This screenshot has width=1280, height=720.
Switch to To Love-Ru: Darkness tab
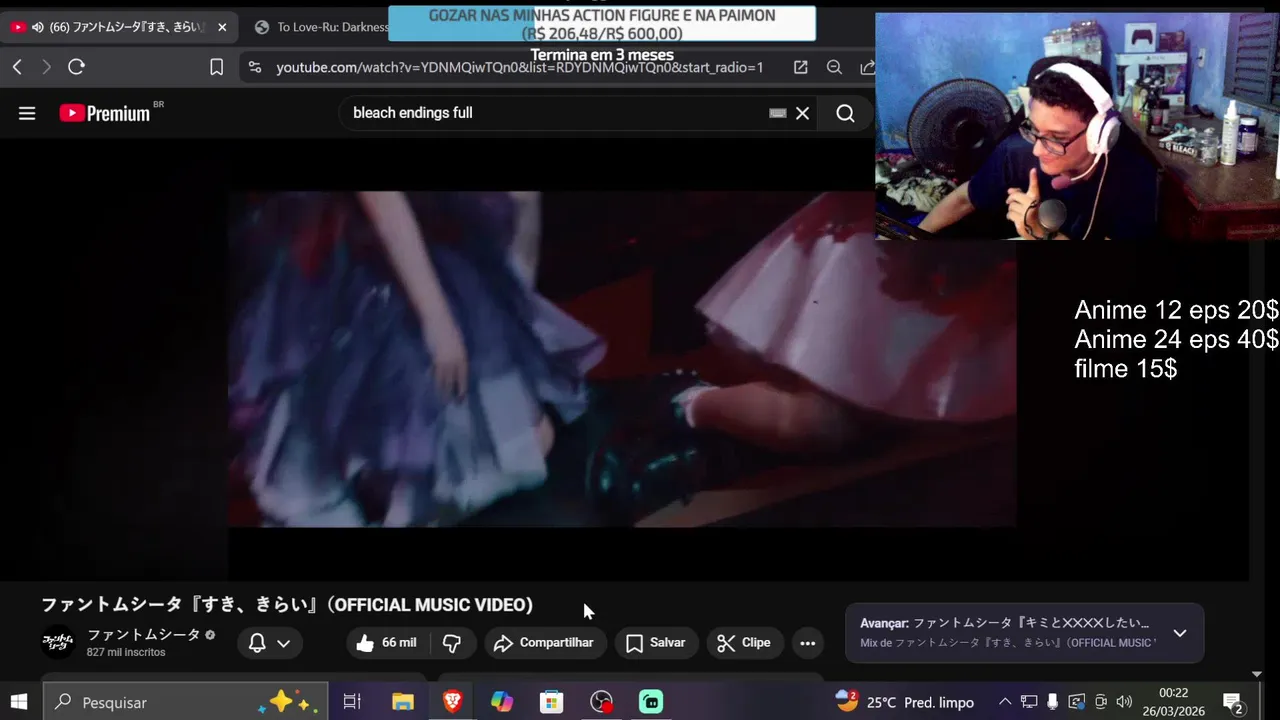(x=320, y=27)
